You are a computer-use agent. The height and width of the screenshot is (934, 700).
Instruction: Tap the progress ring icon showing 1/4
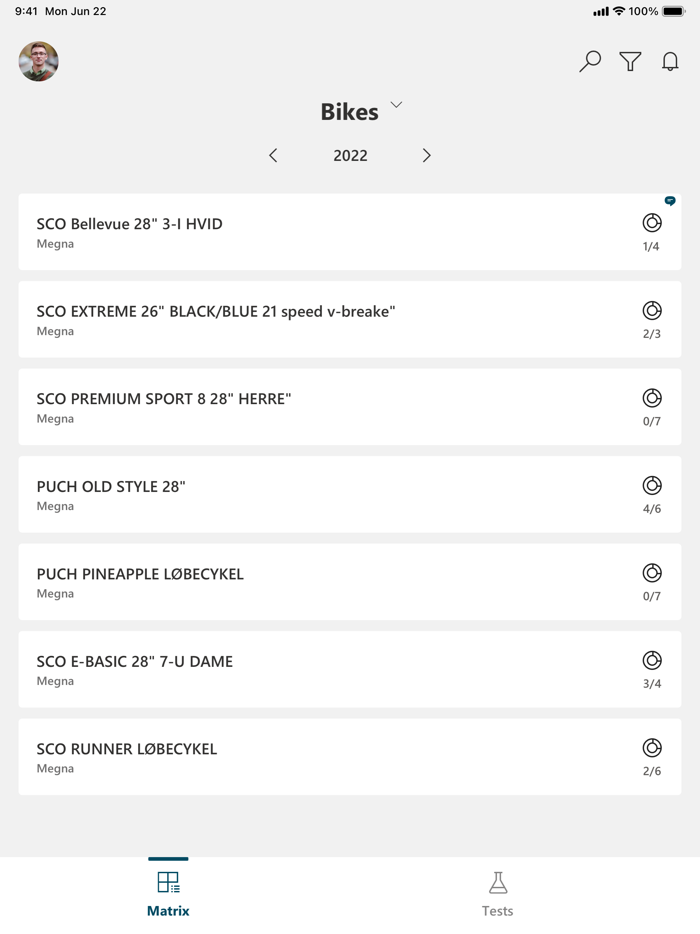(x=652, y=223)
